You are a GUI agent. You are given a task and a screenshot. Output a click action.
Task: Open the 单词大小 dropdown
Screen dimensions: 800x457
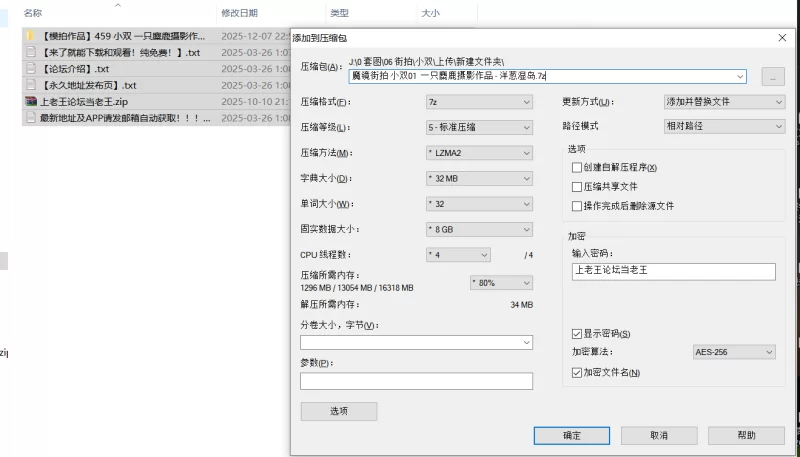tap(479, 204)
